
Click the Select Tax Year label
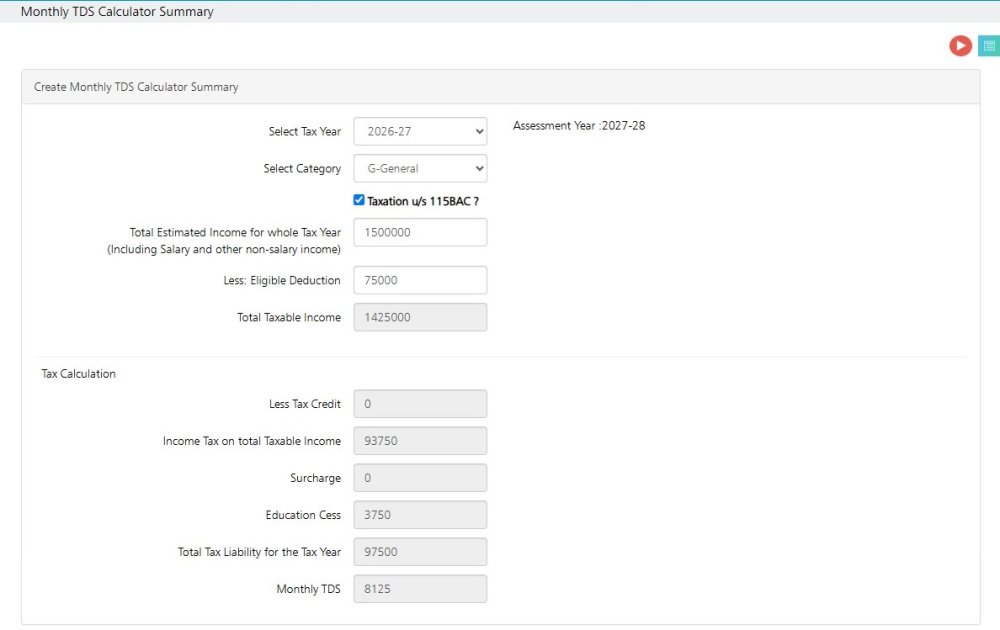[305, 131]
